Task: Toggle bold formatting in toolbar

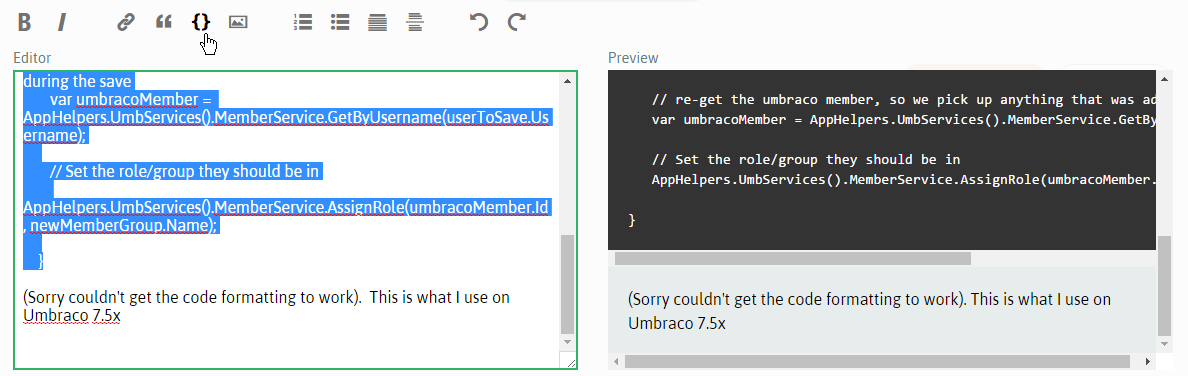Action: (x=24, y=22)
